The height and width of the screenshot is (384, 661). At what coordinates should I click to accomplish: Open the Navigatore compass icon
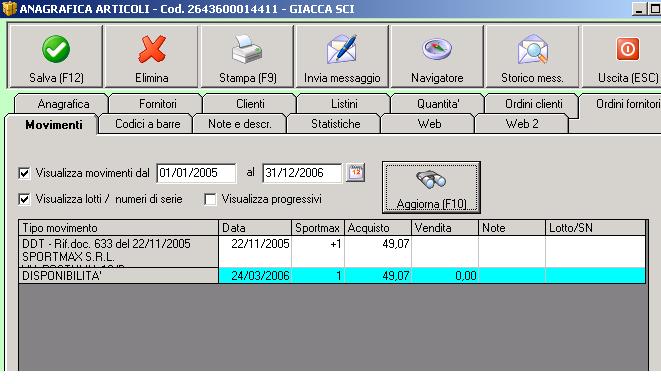pos(437,49)
